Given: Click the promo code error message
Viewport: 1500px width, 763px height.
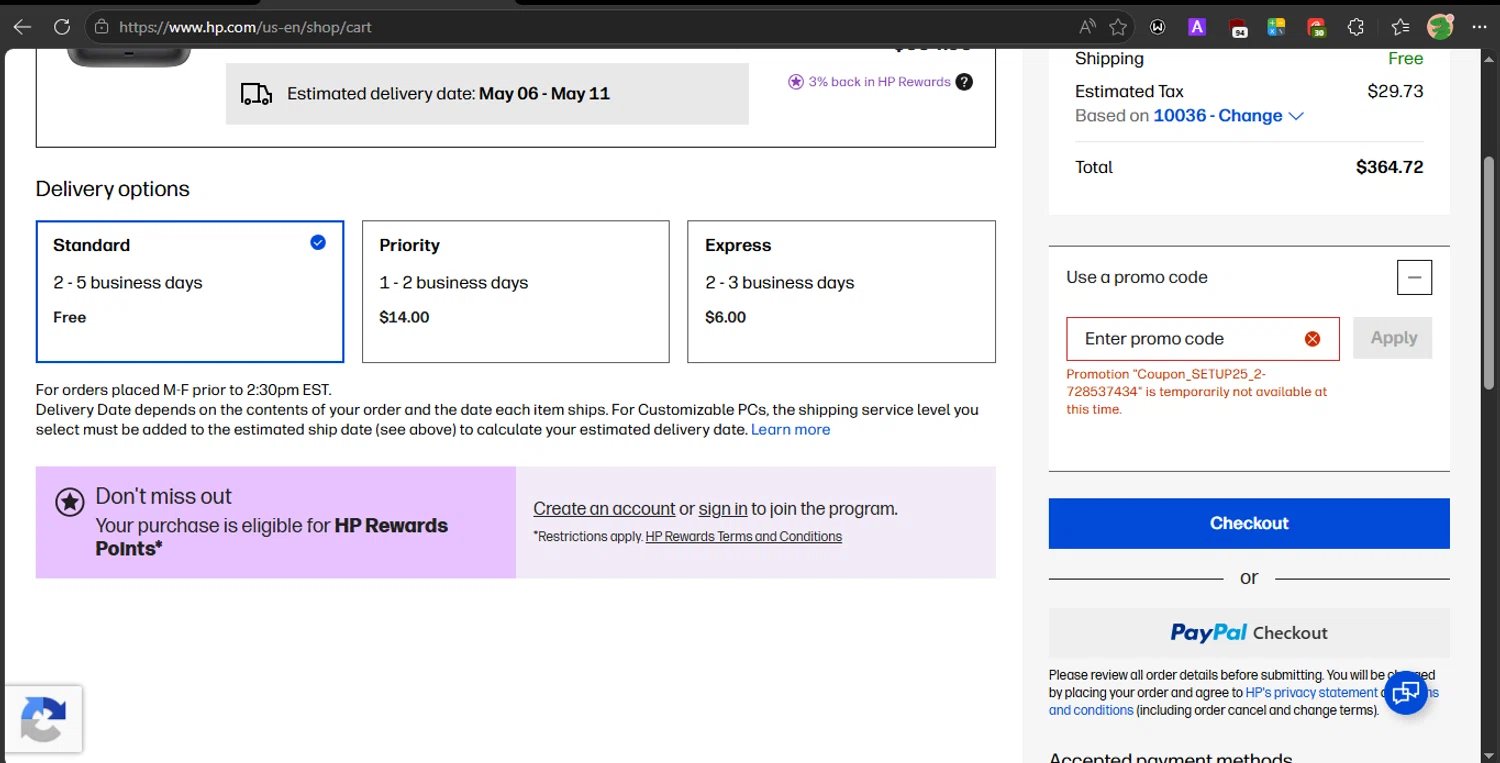Looking at the screenshot, I should click(1197, 392).
